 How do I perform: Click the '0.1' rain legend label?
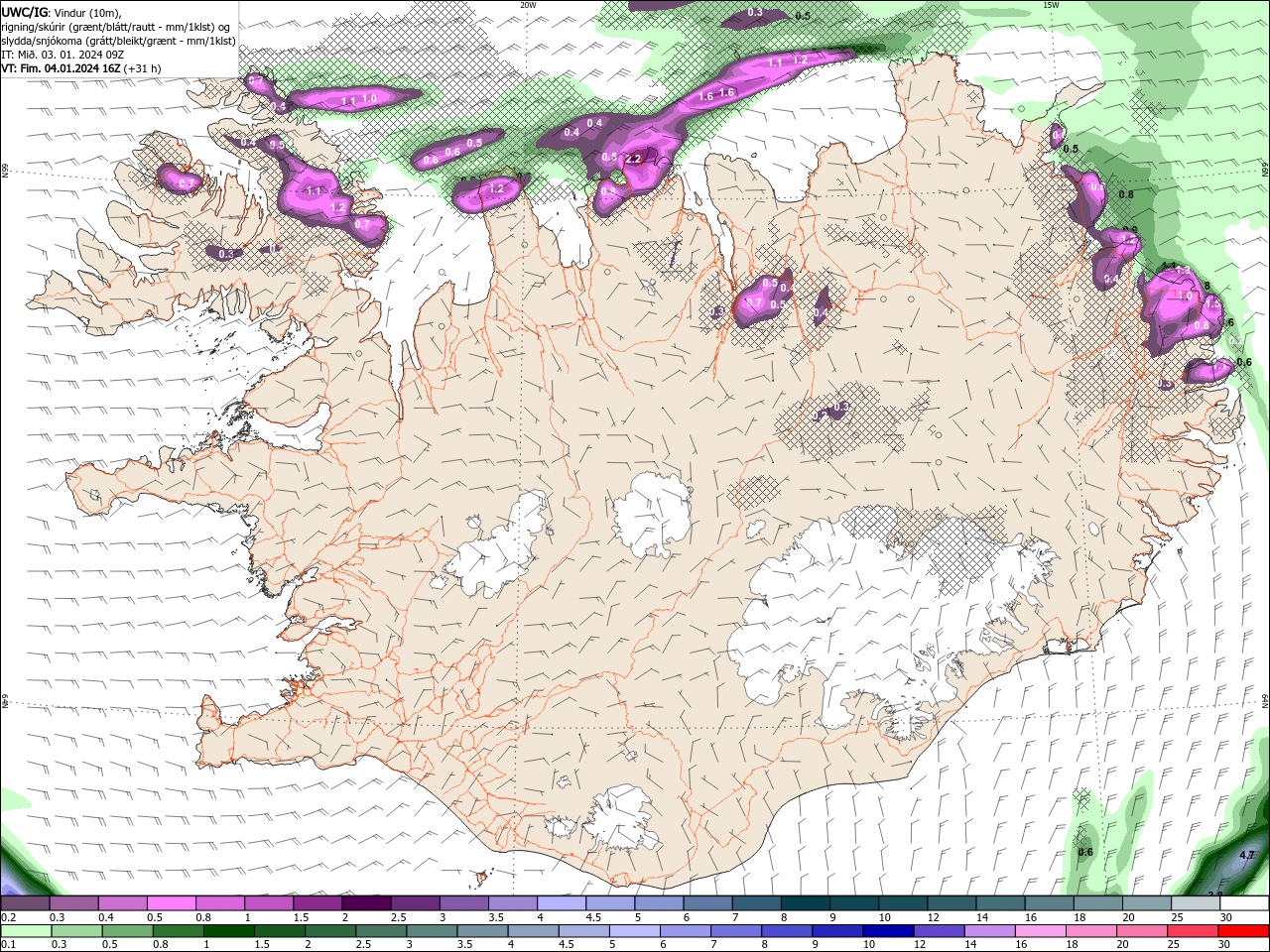coord(8,945)
